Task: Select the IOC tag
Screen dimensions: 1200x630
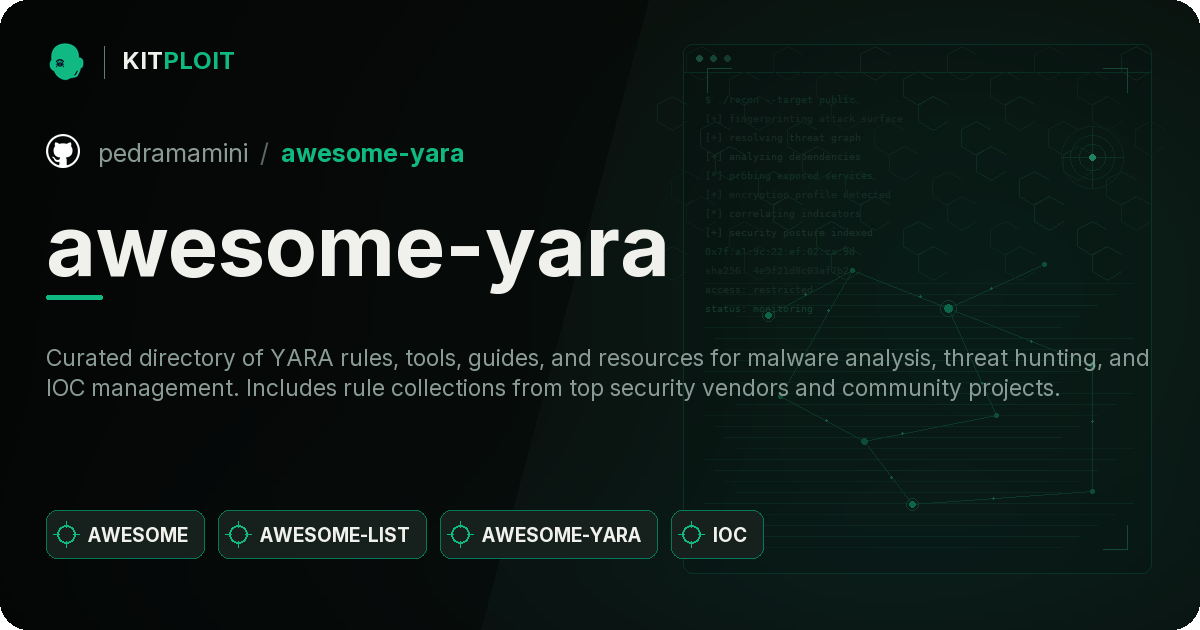Action: click(x=717, y=534)
